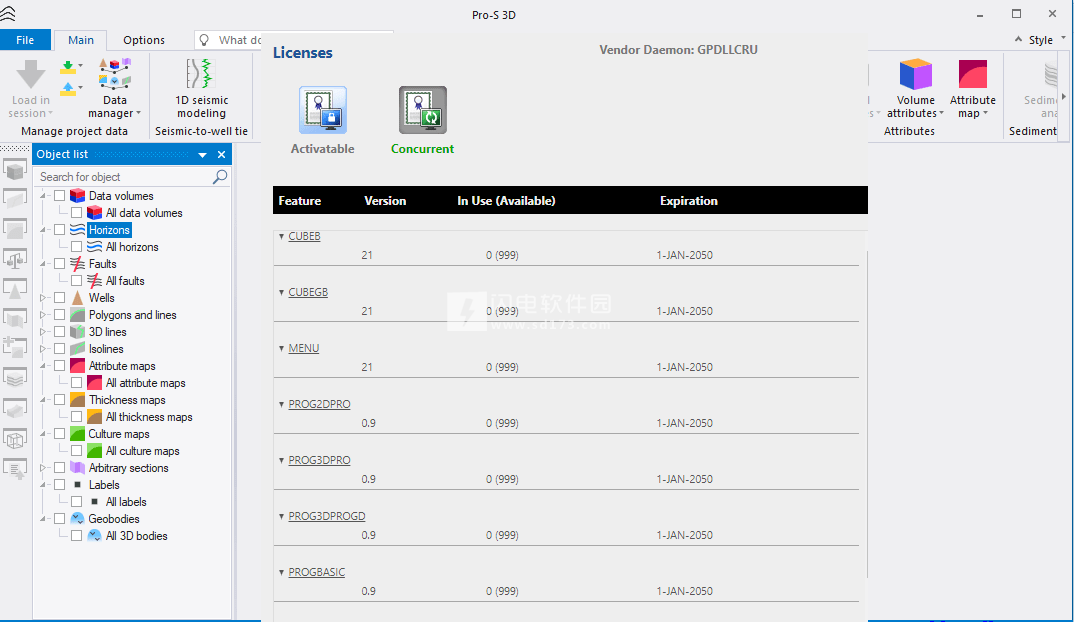This screenshot has width=1074, height=622.
Task: Expand the Wells tree node
Action: [42, 298]
